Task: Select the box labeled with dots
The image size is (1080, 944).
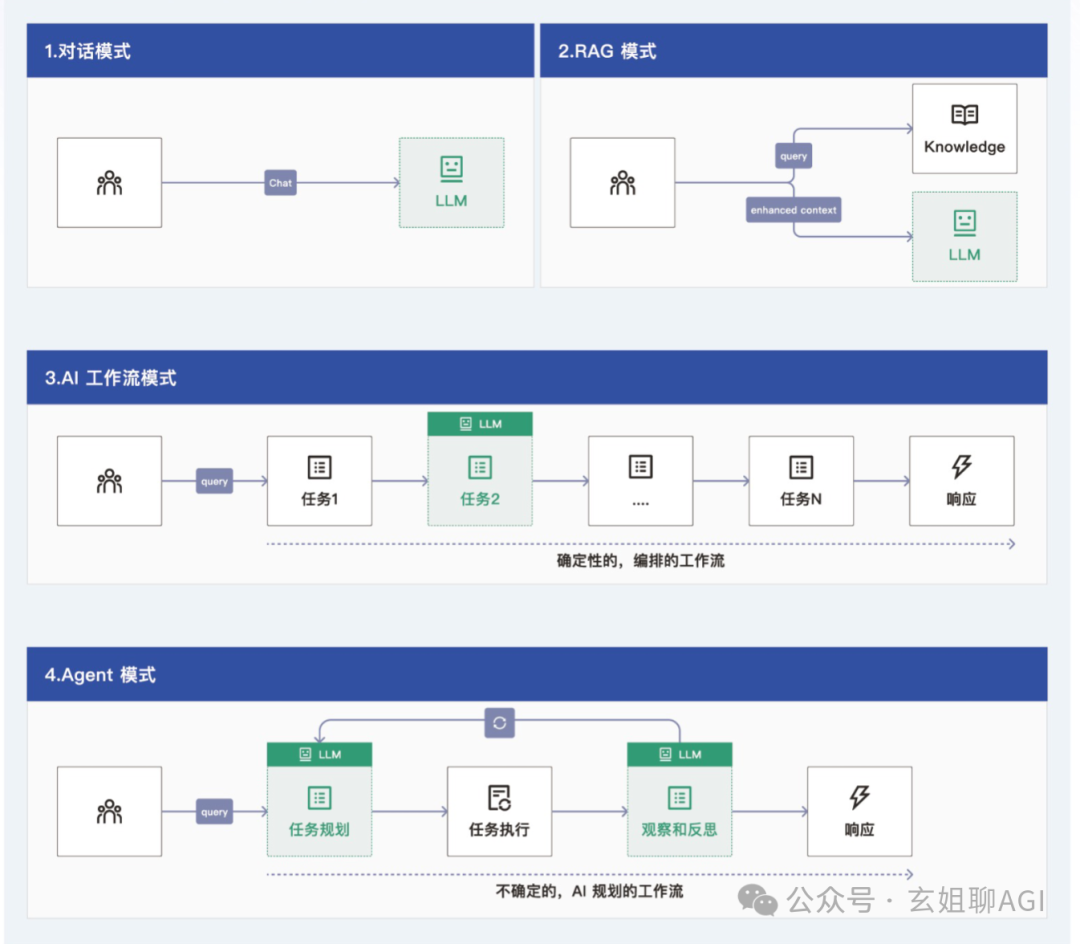Action: click(x=641, y=481)
